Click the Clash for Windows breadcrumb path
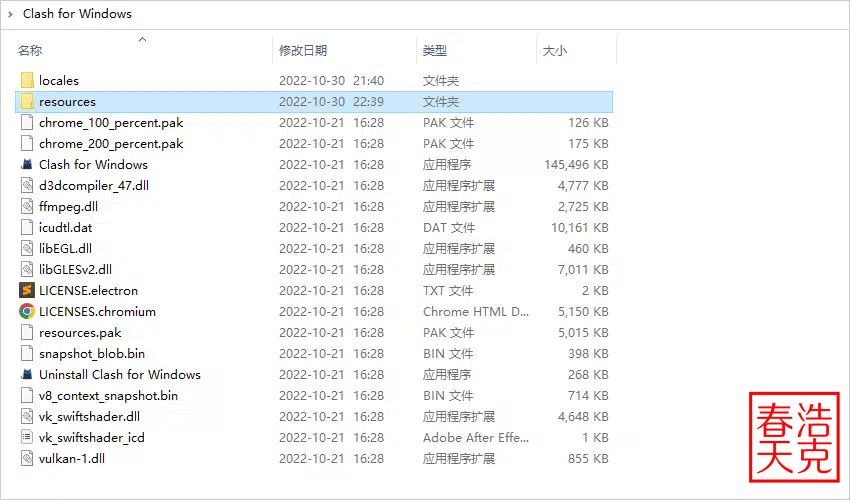The width and height of the screenshot is (850, 500). click(77, 14)
